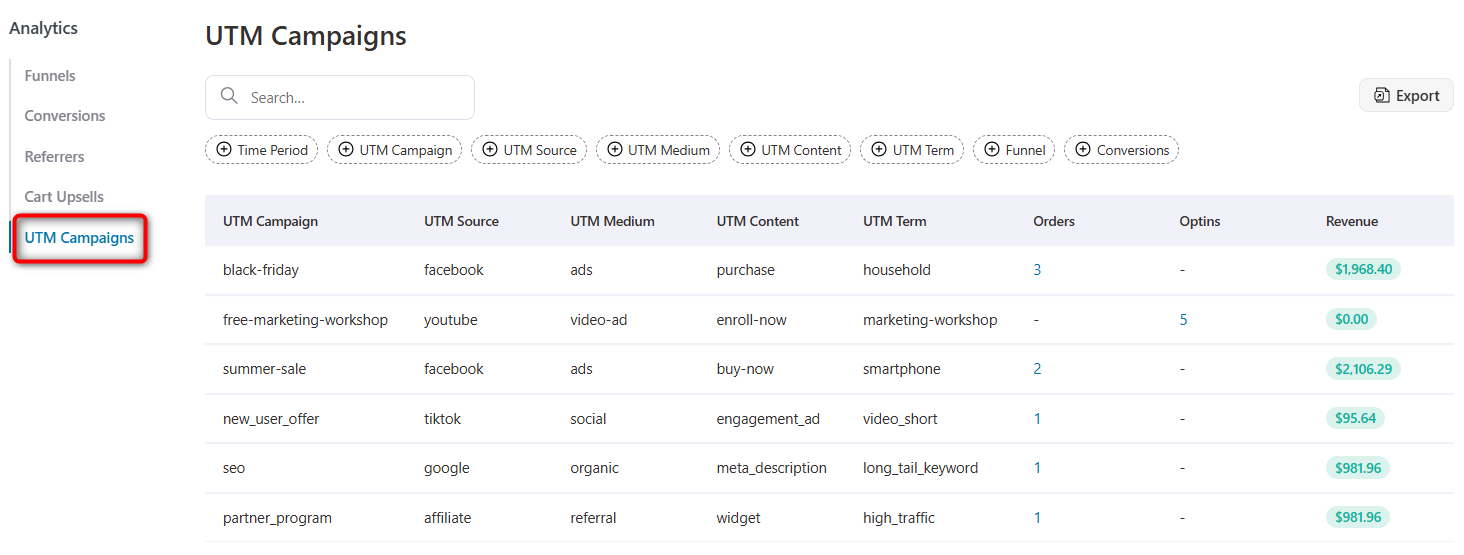Select UTM Campaigns sidebar item
Screen dimensions: 1464x555
click(79, 238)
